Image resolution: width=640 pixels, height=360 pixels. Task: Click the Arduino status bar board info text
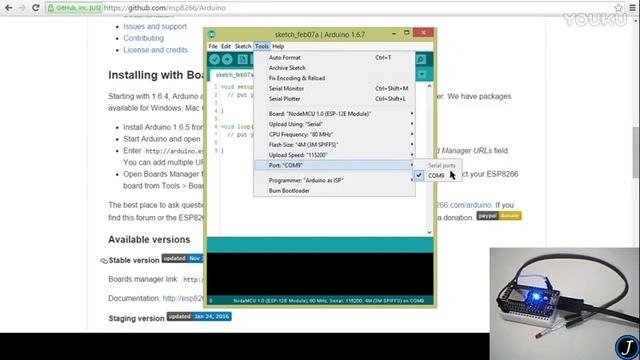pos(329,301)
